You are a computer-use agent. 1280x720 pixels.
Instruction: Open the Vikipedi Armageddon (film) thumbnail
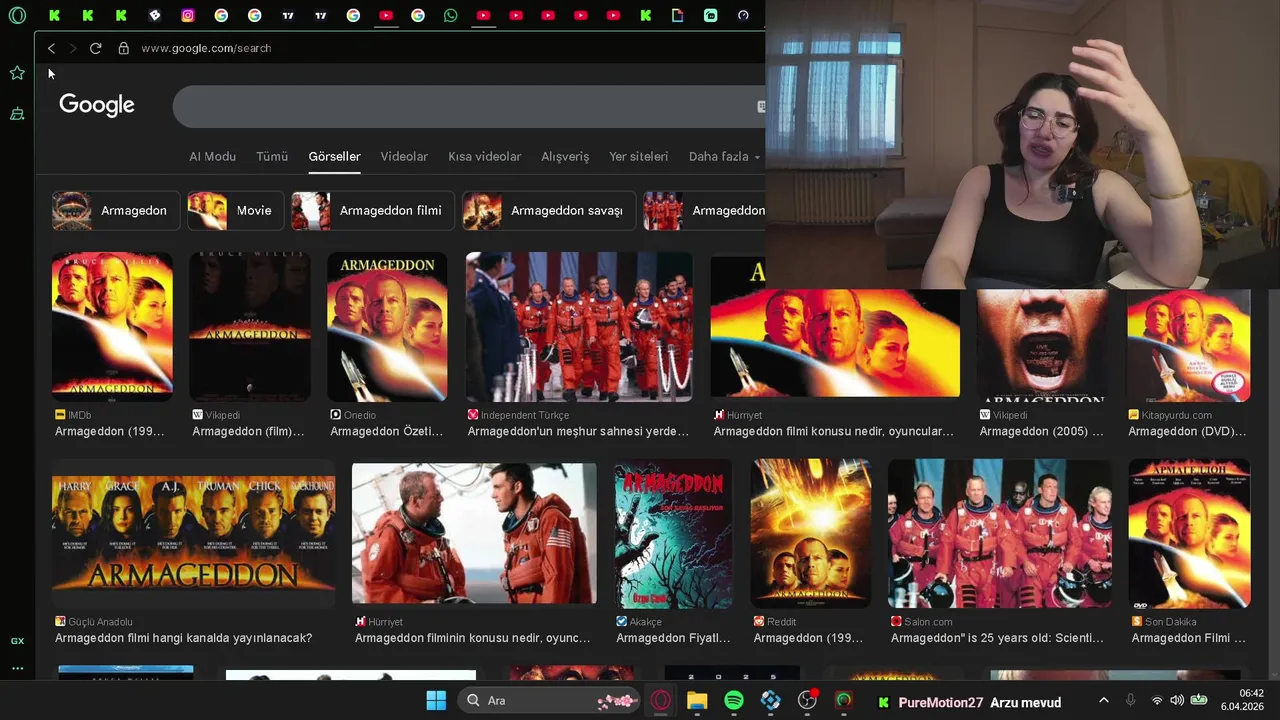coord(250,327)
